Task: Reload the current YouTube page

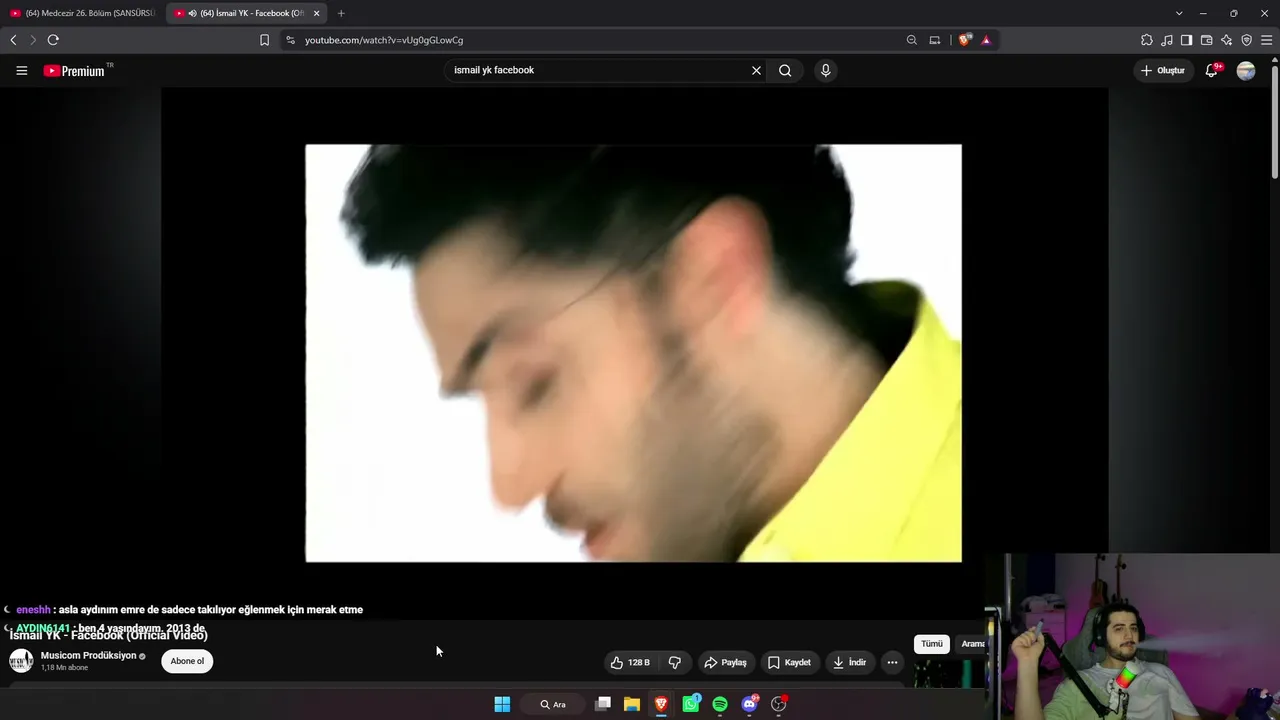Action: tap(53, 40)
